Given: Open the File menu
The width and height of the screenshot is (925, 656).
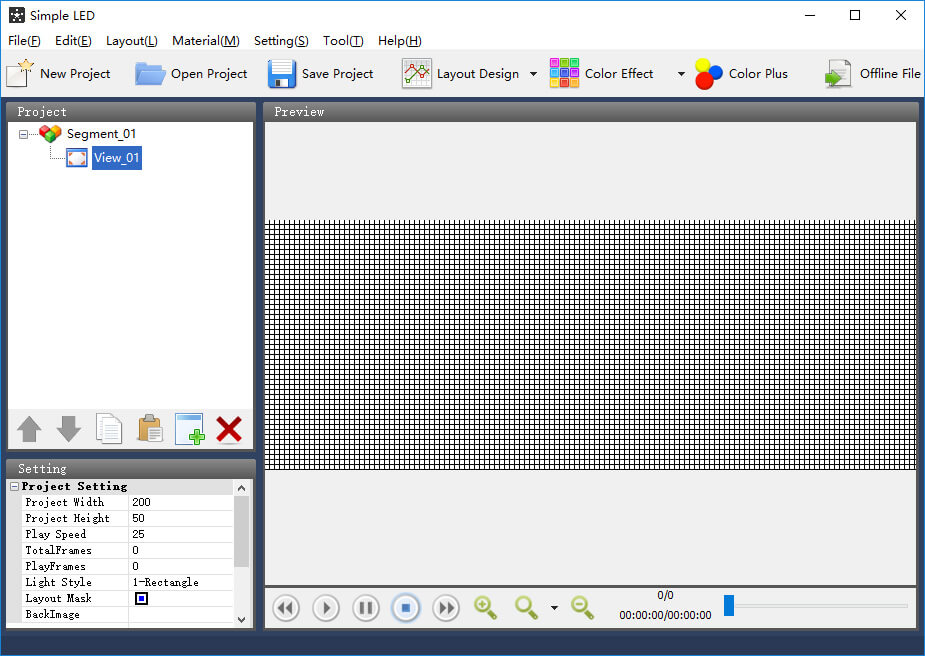Looking at the screenshot, I should 24,41.
